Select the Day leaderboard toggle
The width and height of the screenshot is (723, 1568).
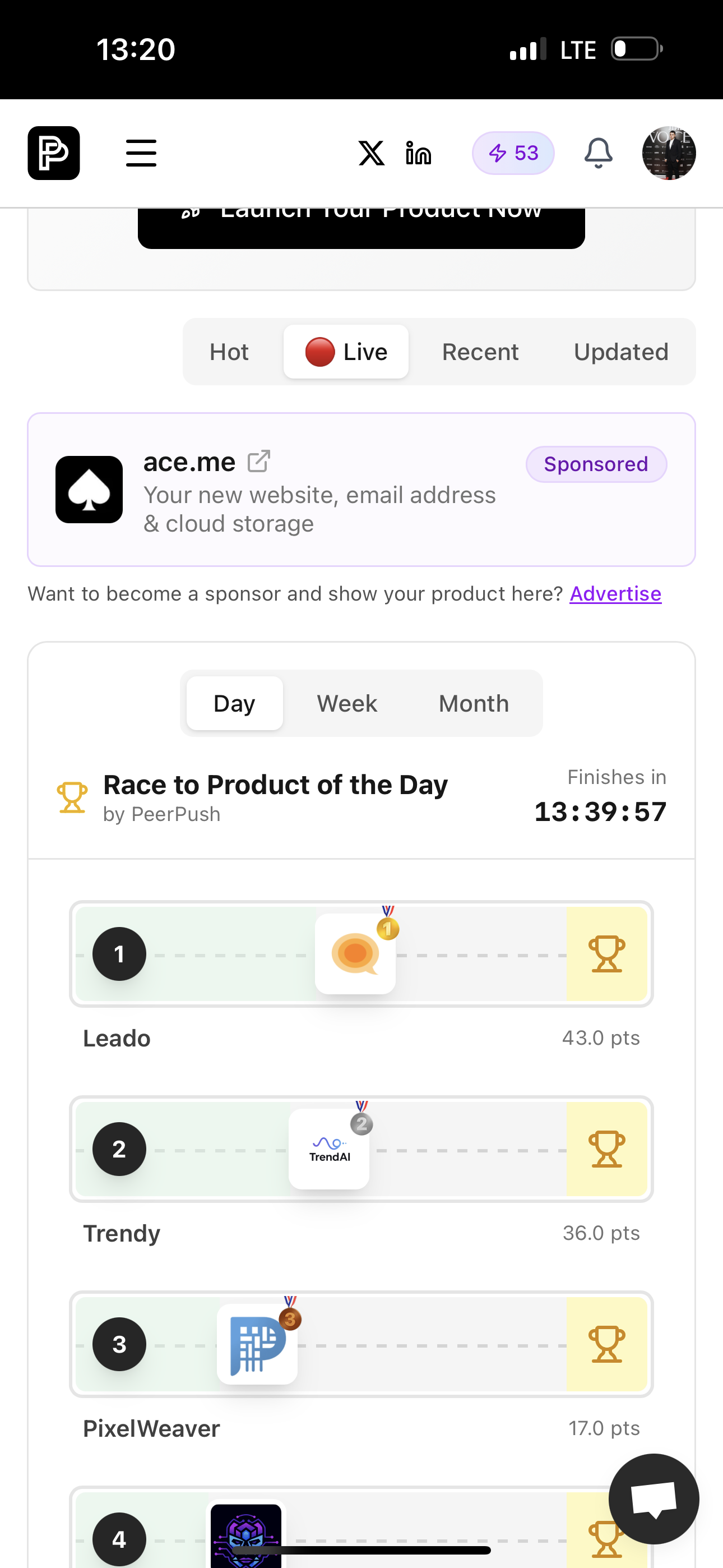pos(234,704)
